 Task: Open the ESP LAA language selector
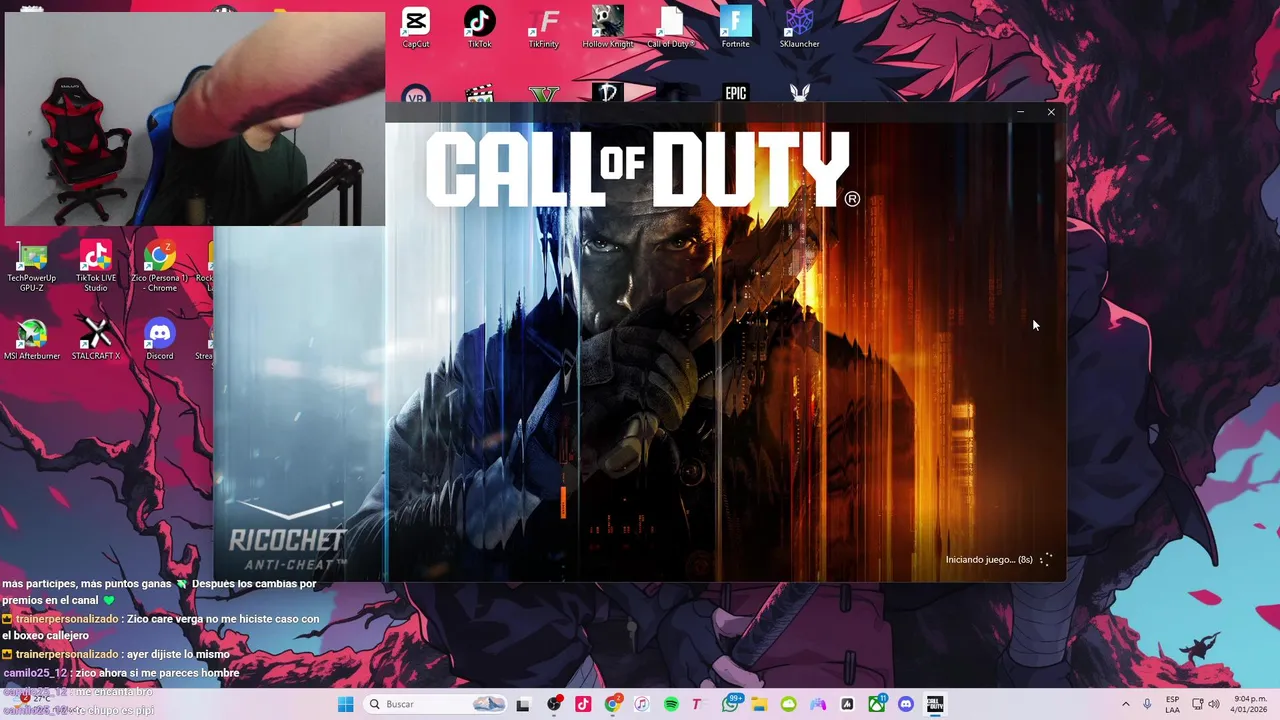(x=1172, y=704)
